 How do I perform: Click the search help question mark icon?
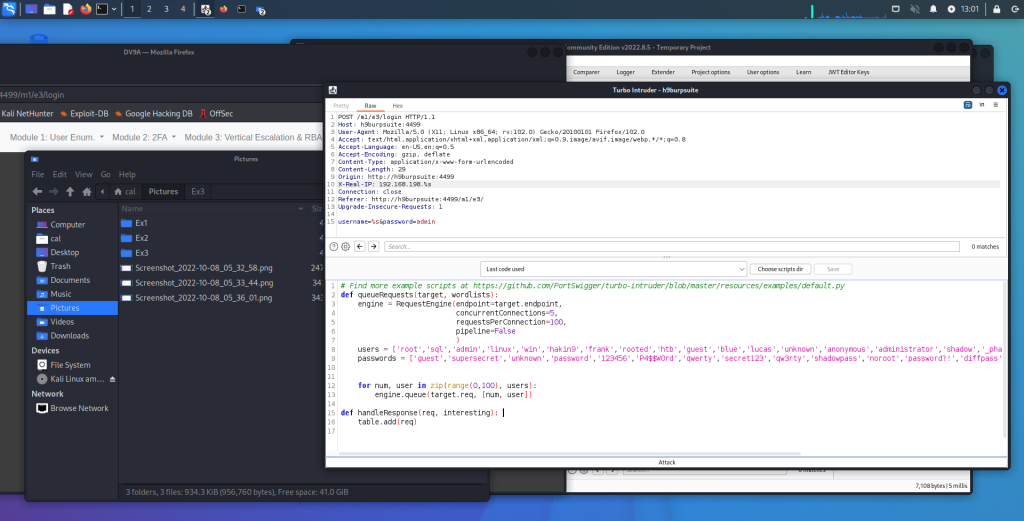334,247
